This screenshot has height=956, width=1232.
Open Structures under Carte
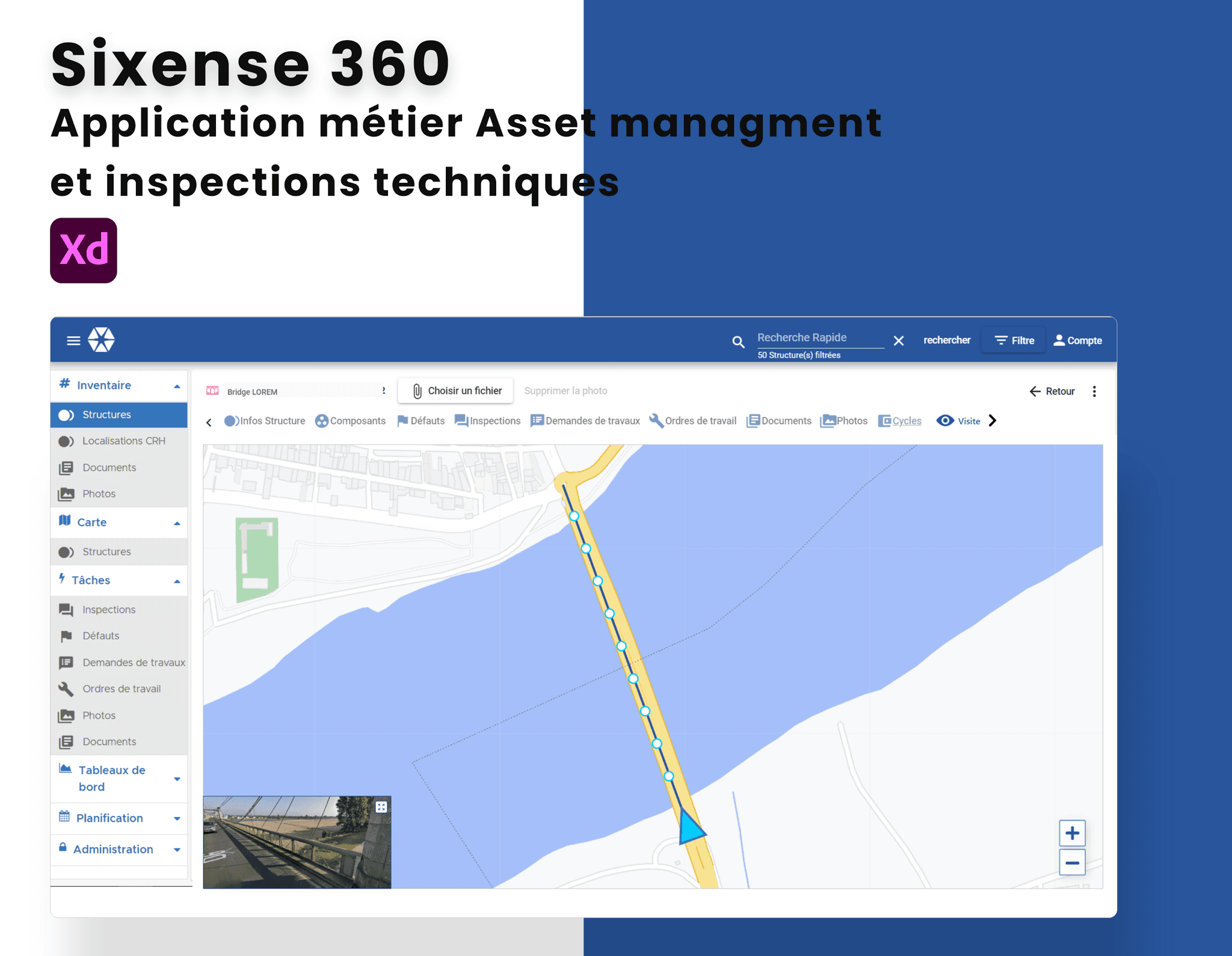[x=119, y=552]
